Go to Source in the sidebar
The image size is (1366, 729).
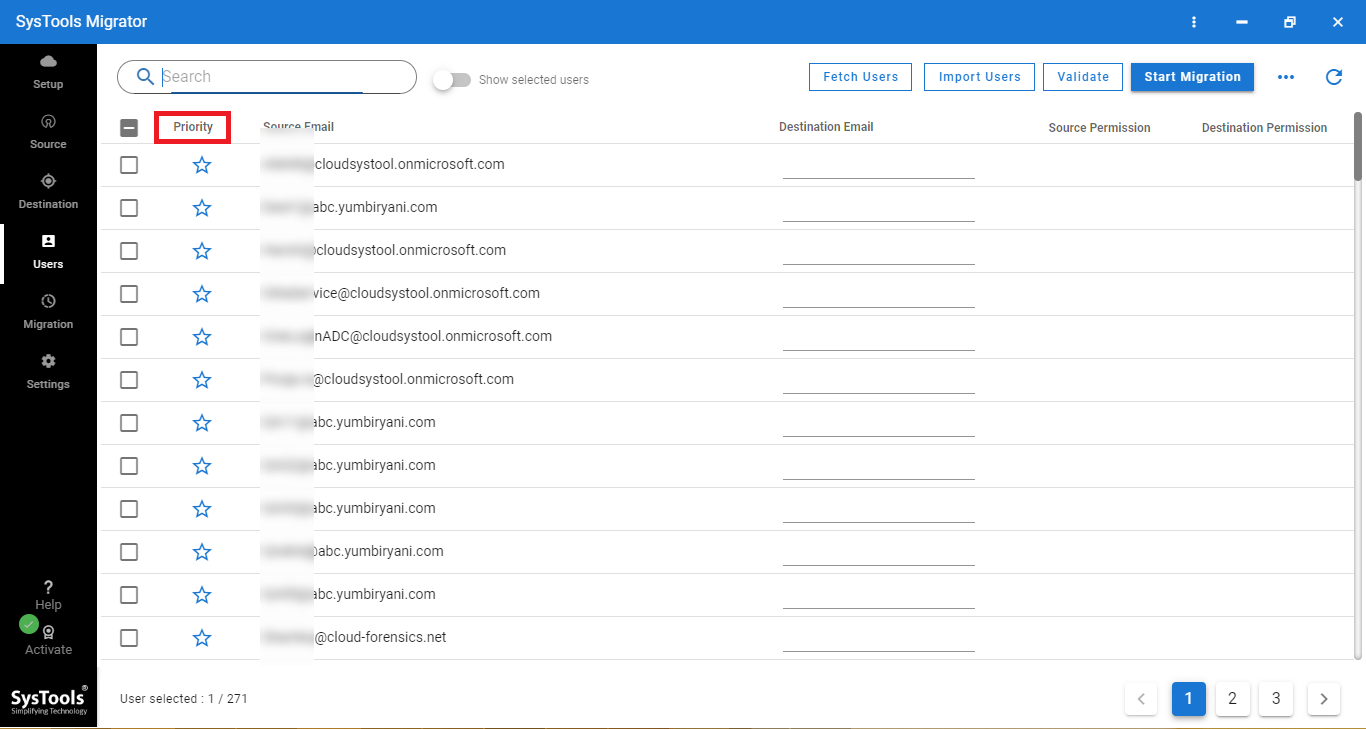point(48,132)
